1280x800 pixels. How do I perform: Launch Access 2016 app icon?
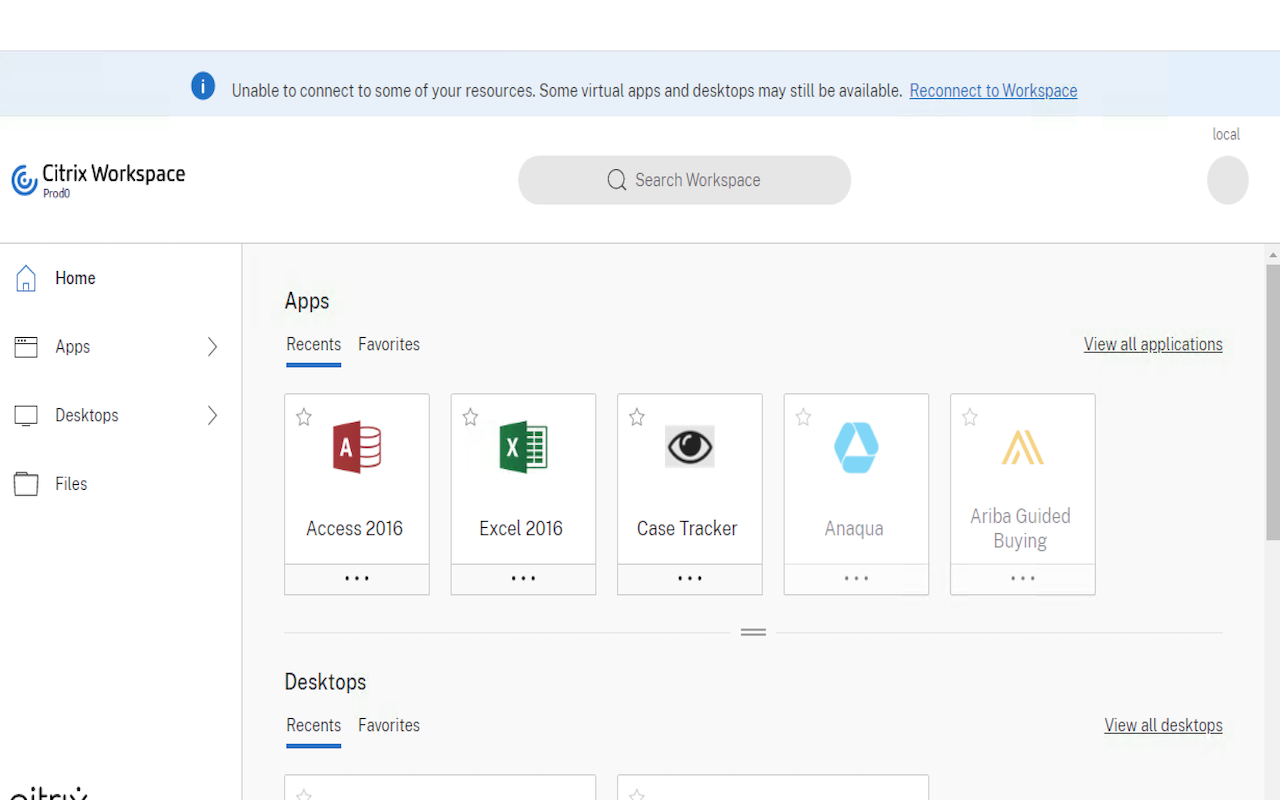[x=356, y=447]
